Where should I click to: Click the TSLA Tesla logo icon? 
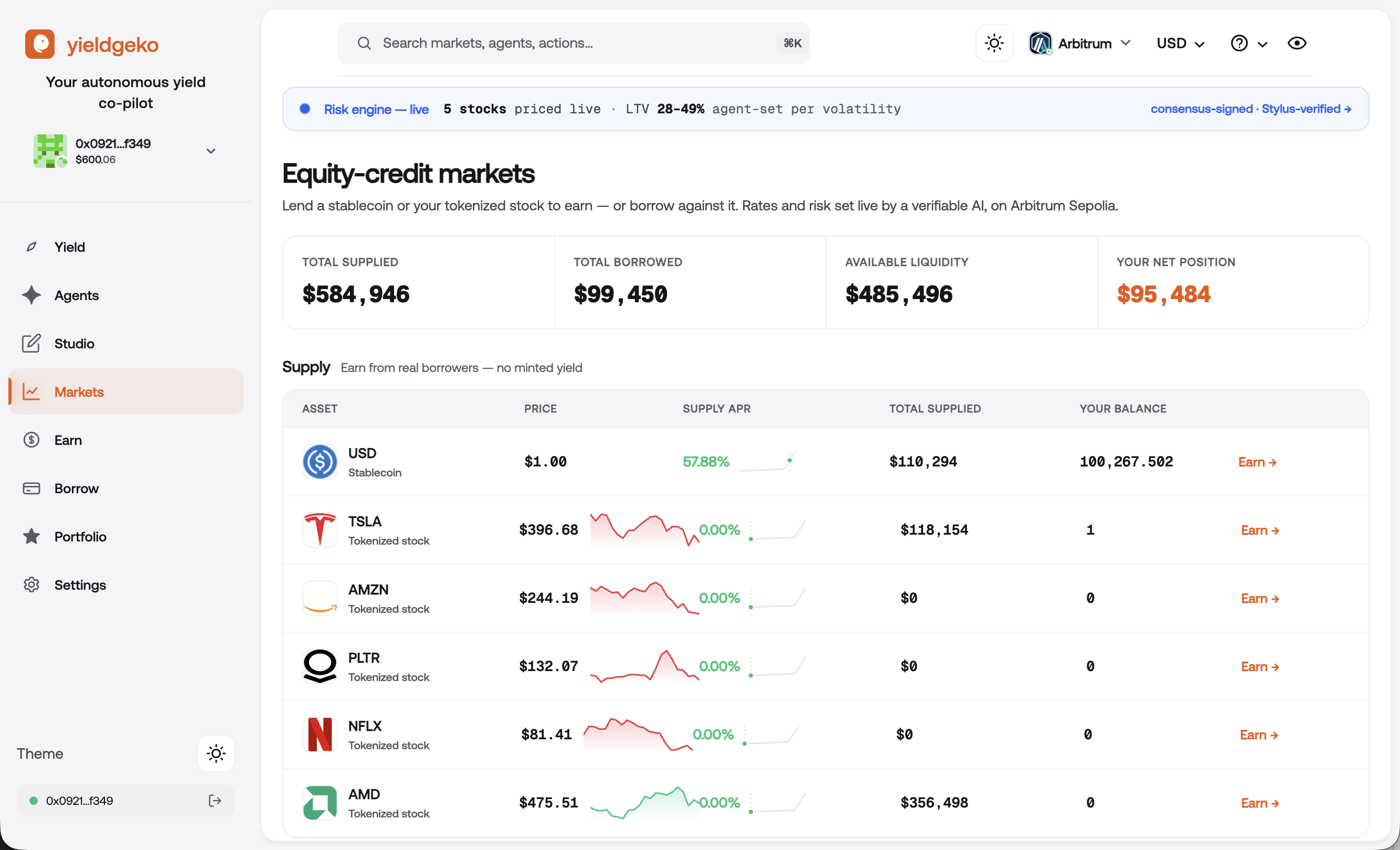320,529
